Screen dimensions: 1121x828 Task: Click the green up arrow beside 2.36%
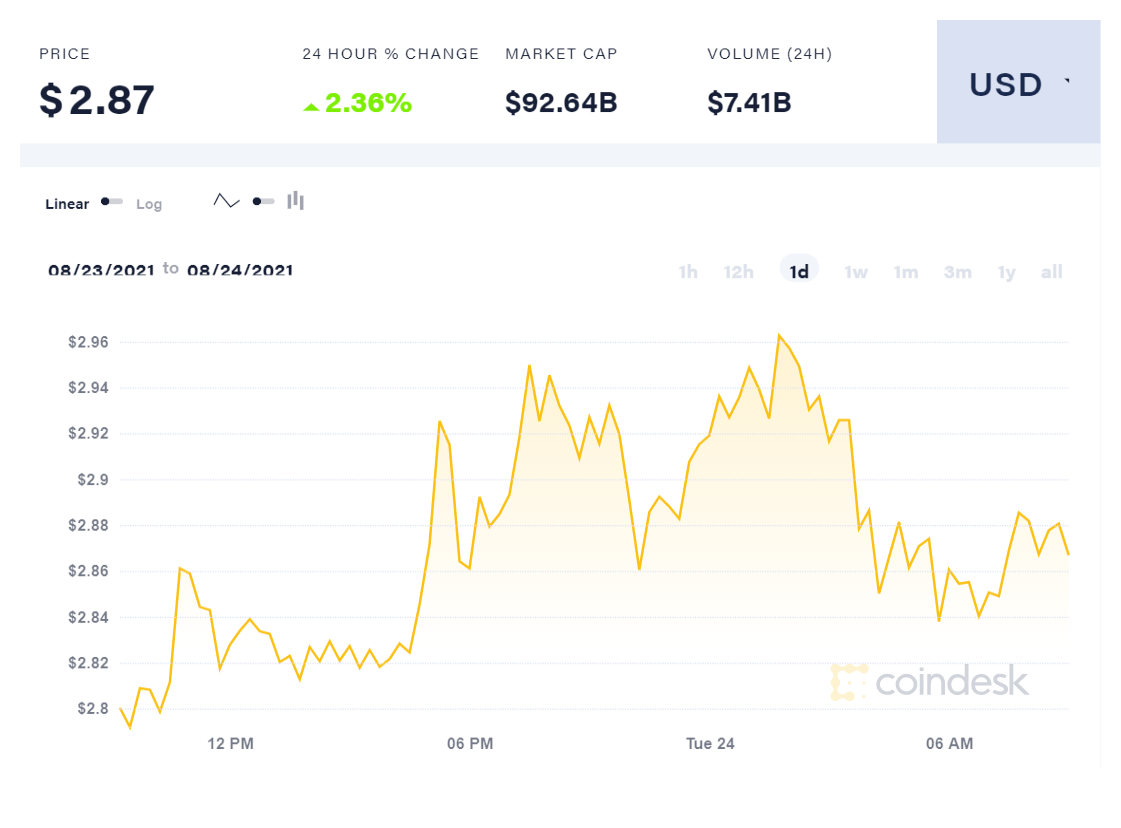point(311,105)
